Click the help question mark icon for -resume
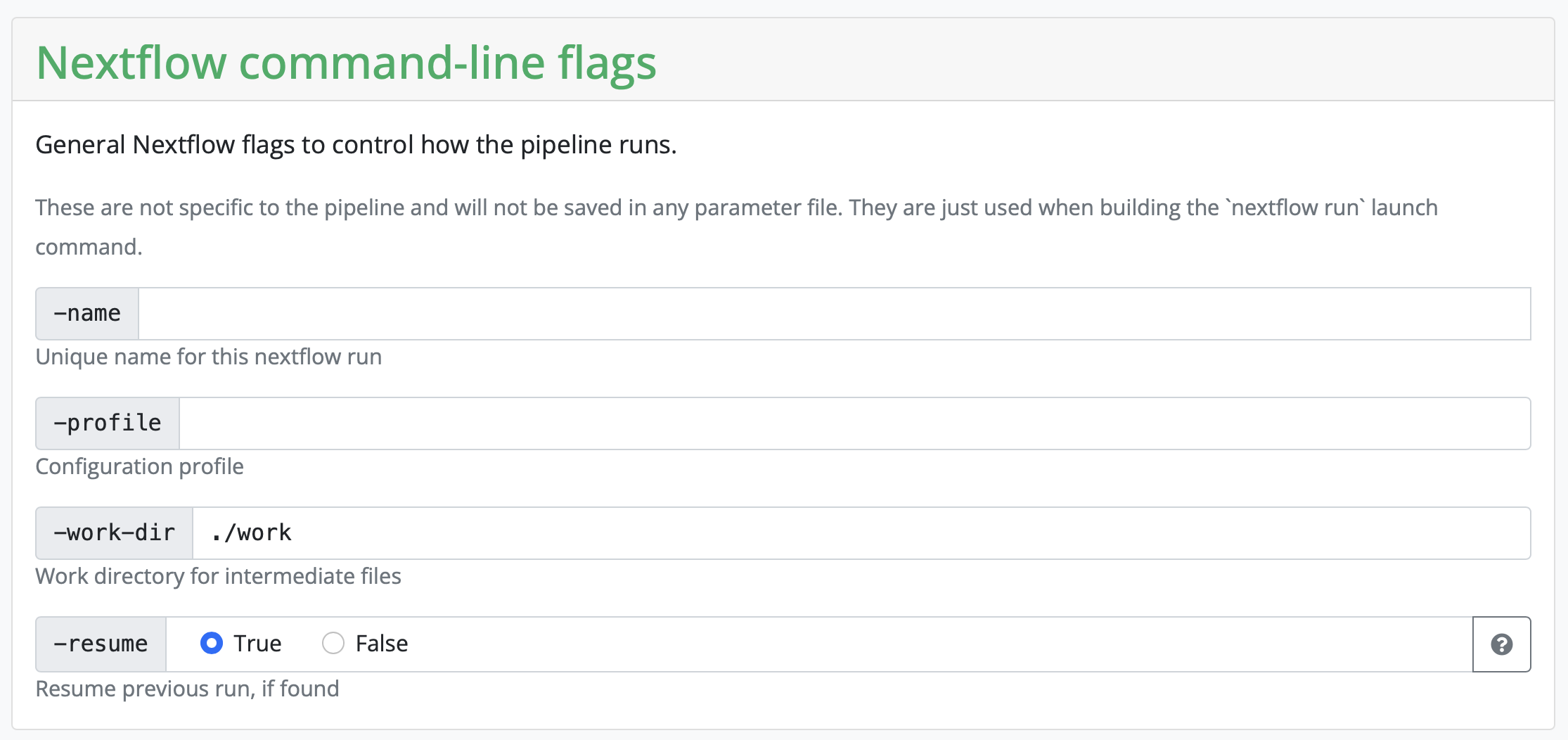Screen dimensions: 1568x740 click(x=1501, y=644)
